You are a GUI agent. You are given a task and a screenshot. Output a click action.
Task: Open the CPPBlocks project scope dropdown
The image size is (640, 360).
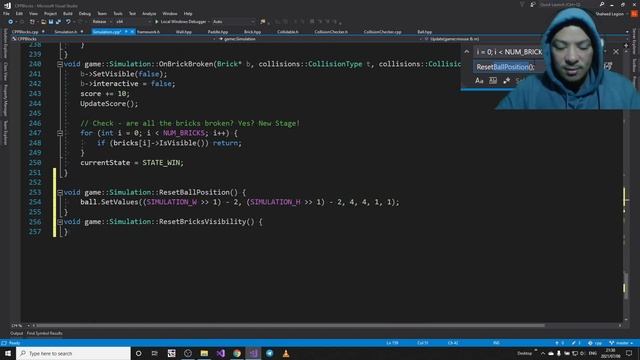(113, 39)
